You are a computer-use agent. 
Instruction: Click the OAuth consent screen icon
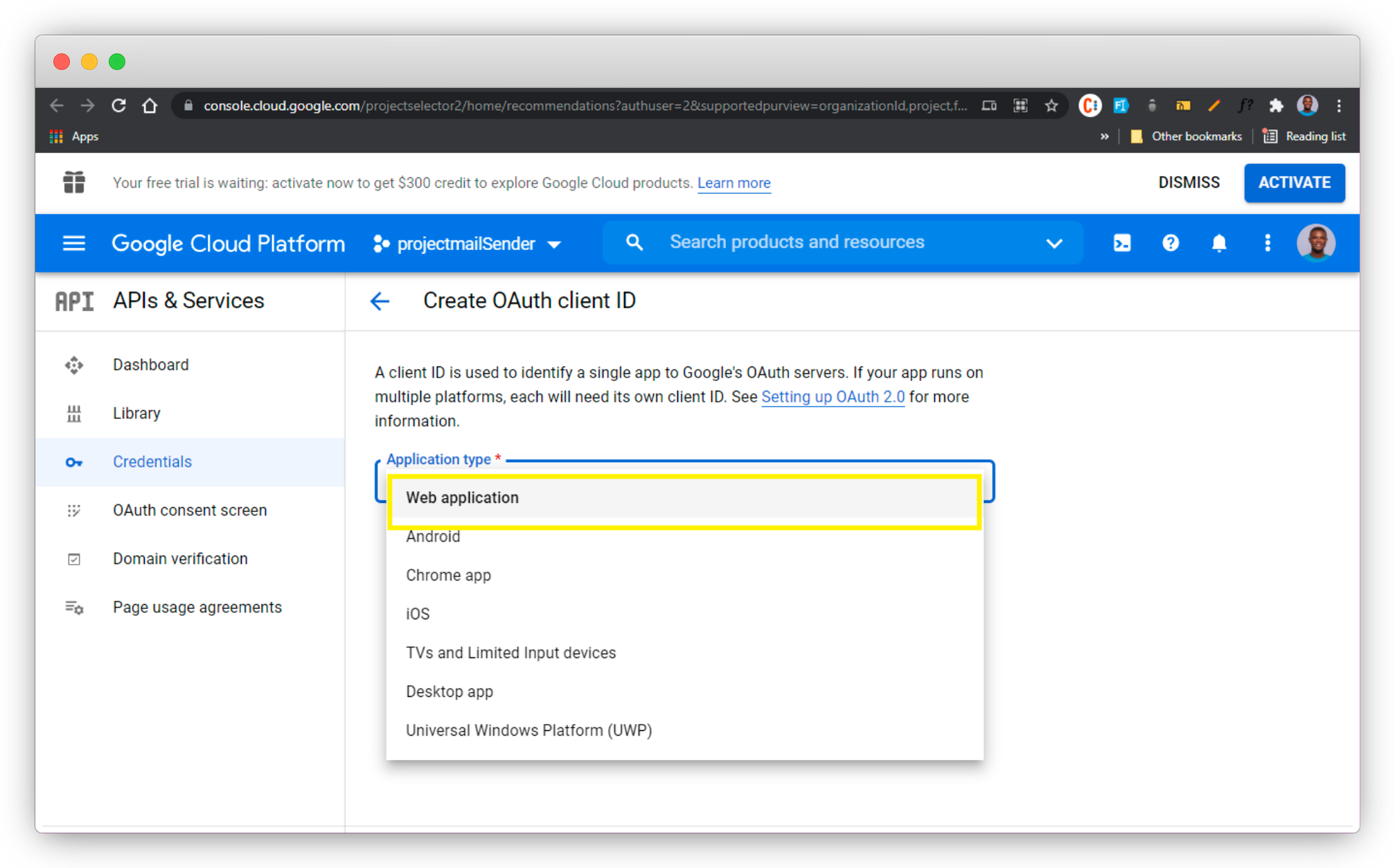[x=74, y=511]
